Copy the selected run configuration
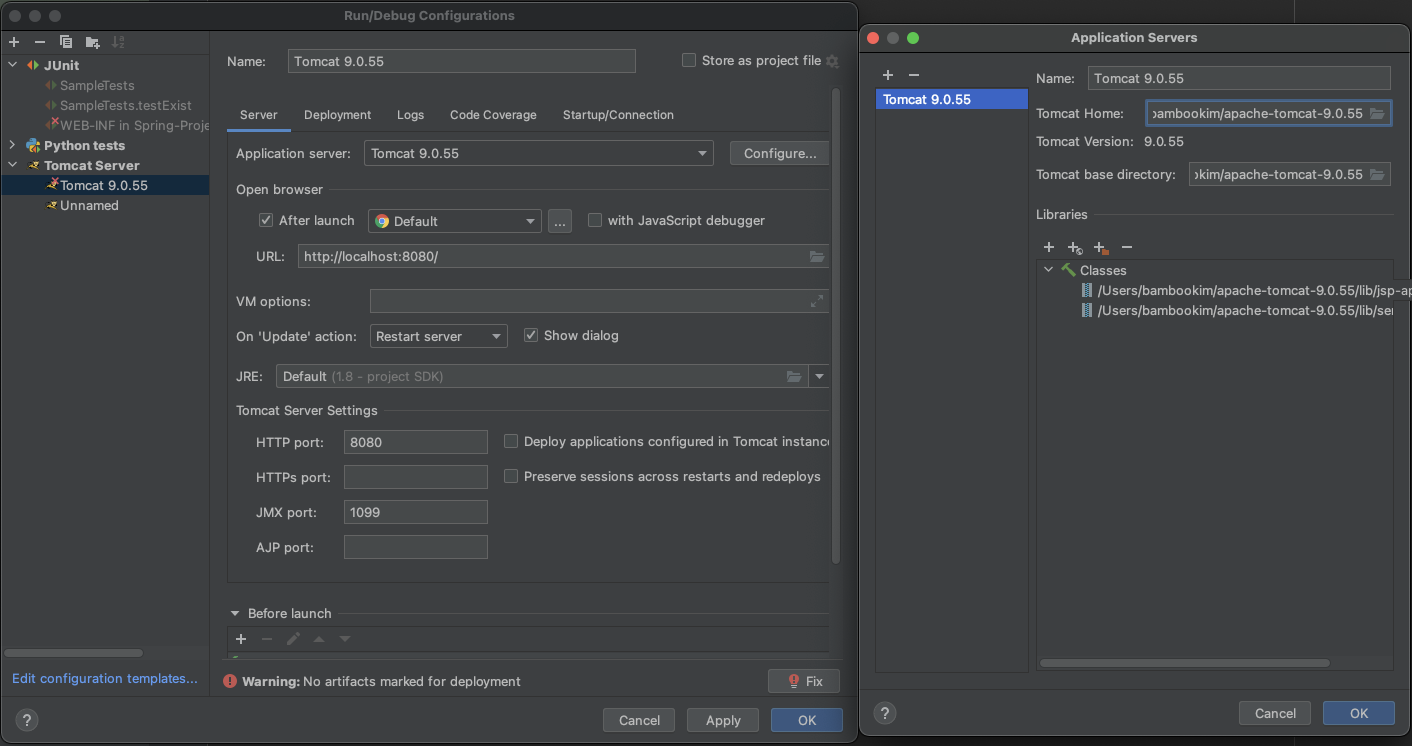 (66, 42)
